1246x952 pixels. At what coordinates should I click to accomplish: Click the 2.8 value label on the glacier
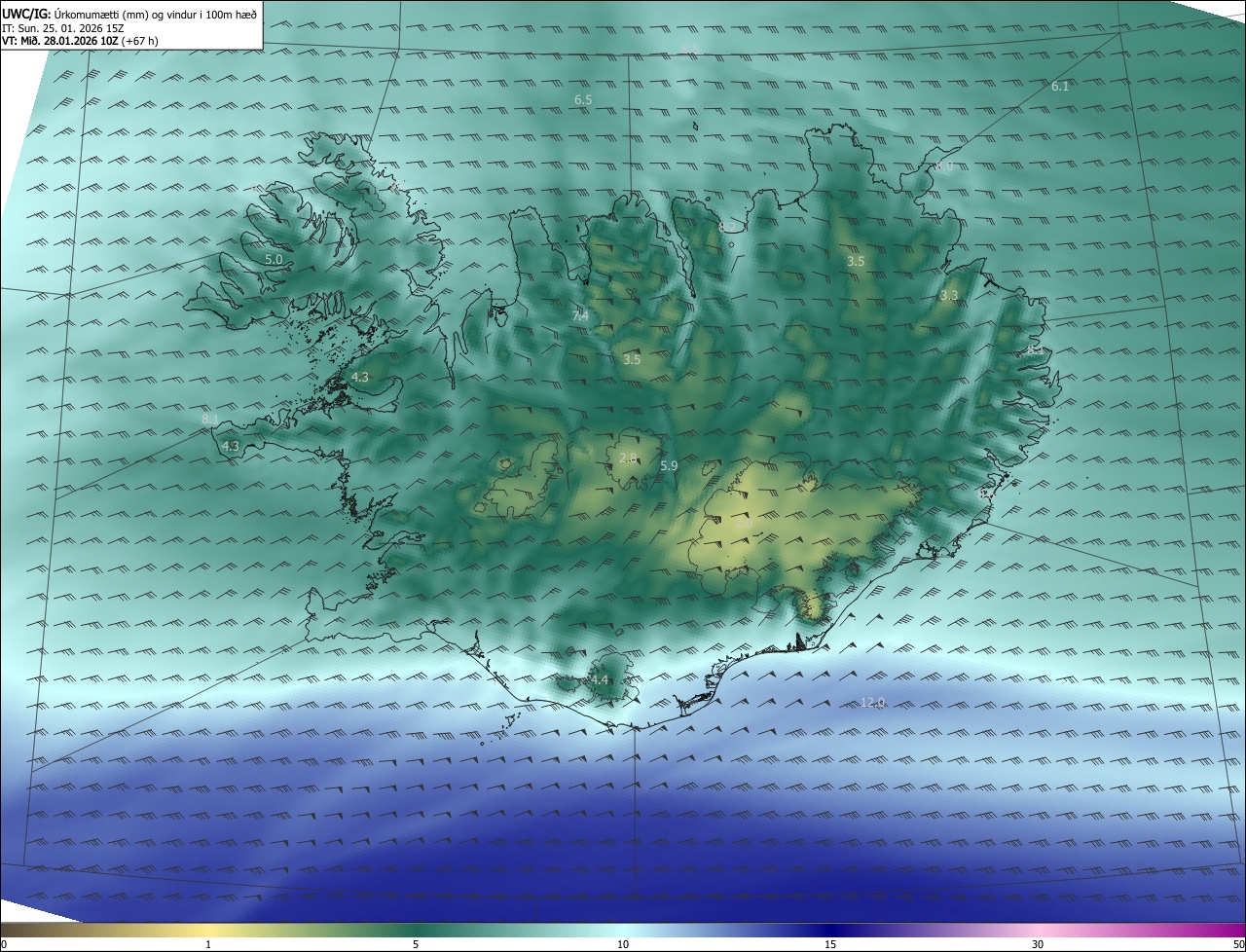point(629,458)
